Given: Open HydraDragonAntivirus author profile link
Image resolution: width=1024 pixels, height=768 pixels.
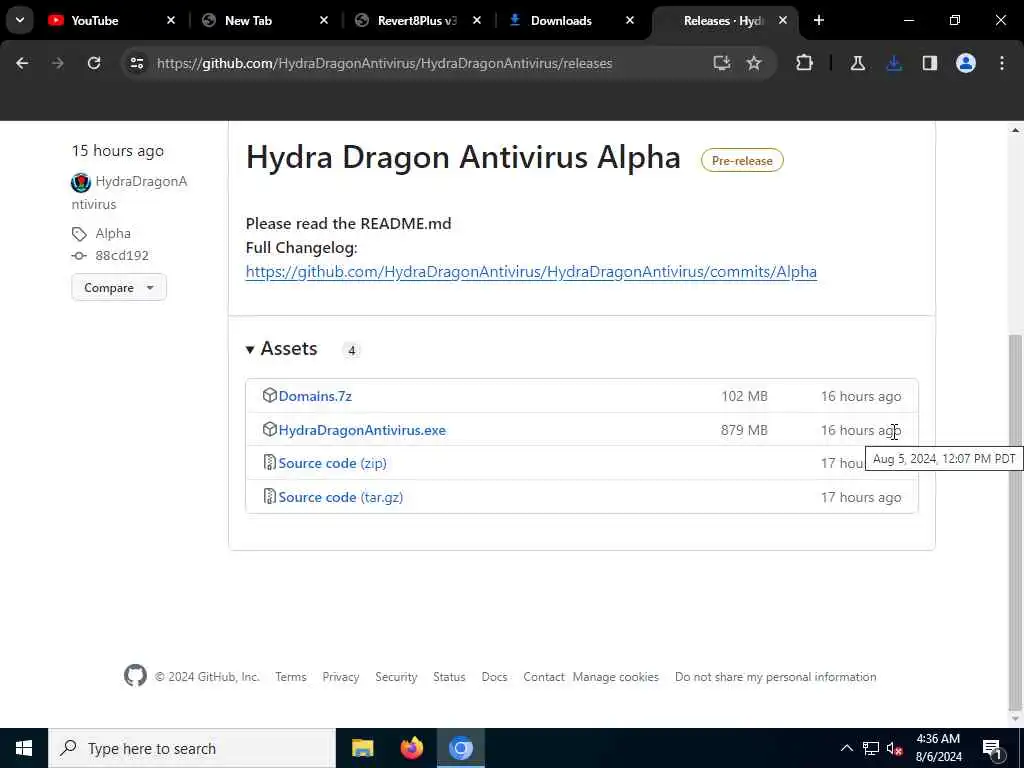Looking at the screenshot, I should click(129, 193).
